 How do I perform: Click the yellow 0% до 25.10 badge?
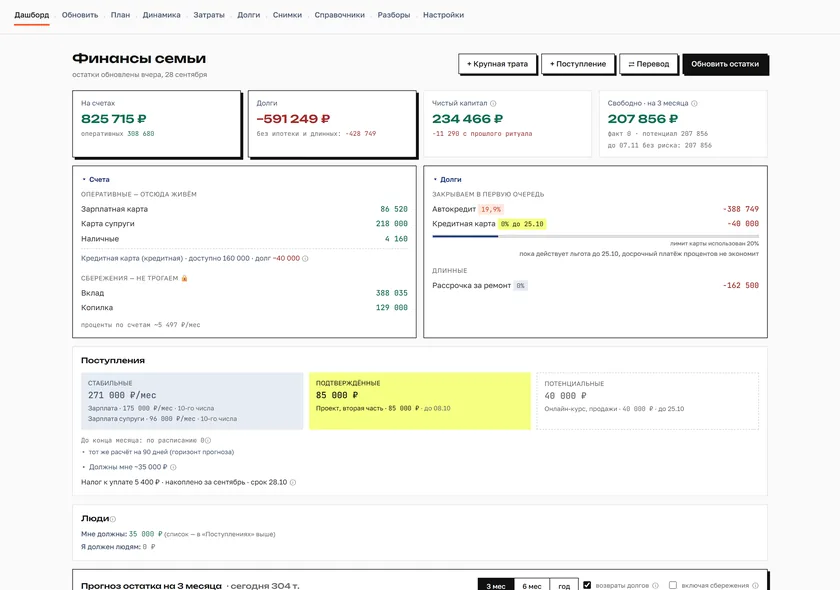[522, 224]
